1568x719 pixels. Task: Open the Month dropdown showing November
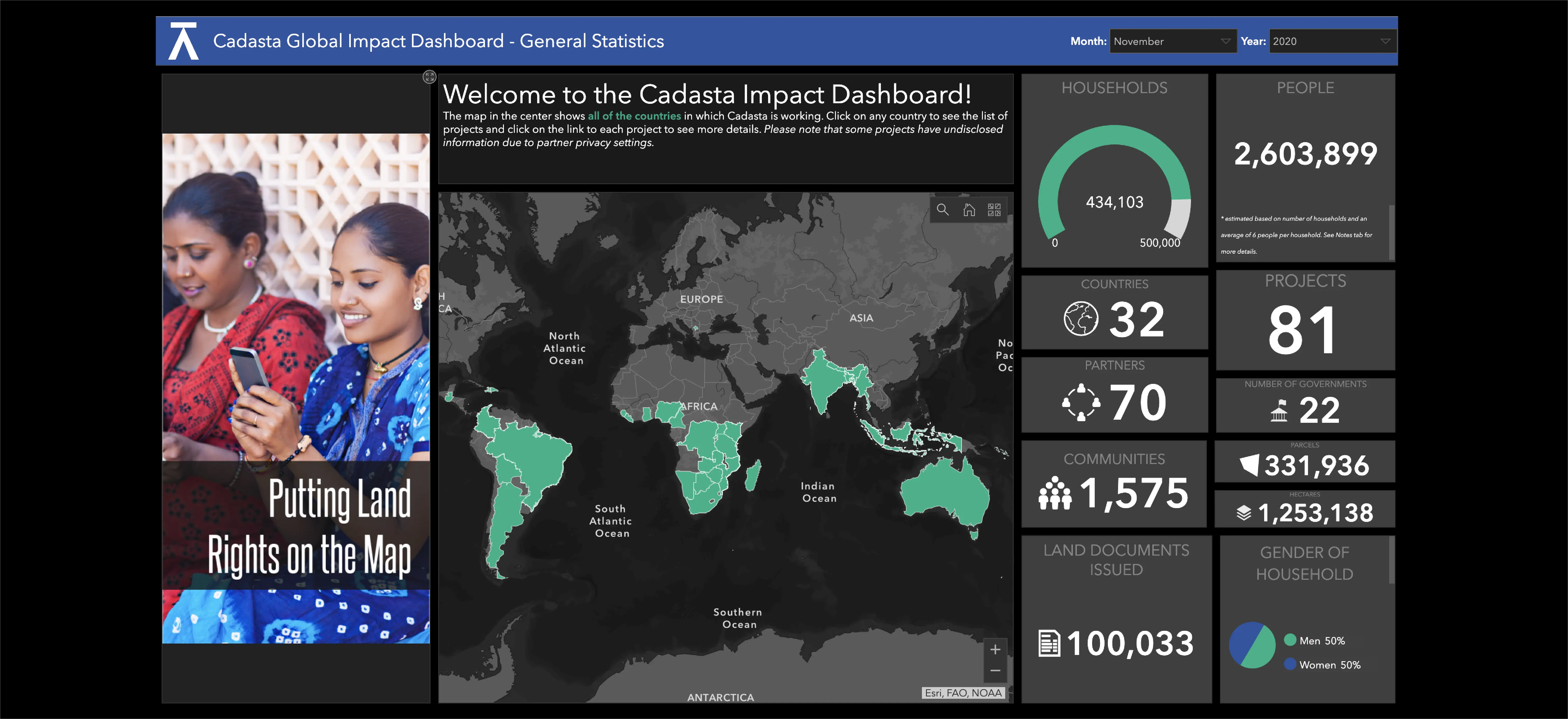1173,41
